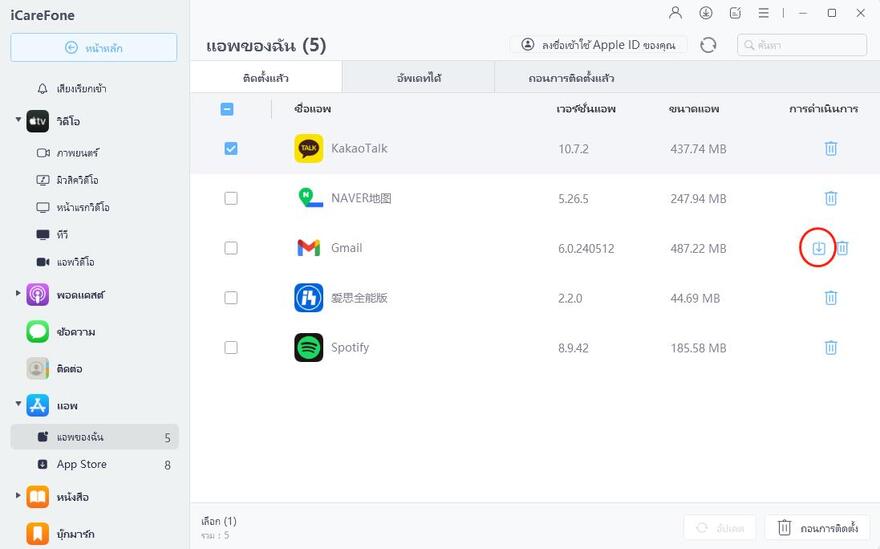Open Video Apps item in the sidebar
The height and width of the screenshot is (549, 880).
click(x=66, y=262)
